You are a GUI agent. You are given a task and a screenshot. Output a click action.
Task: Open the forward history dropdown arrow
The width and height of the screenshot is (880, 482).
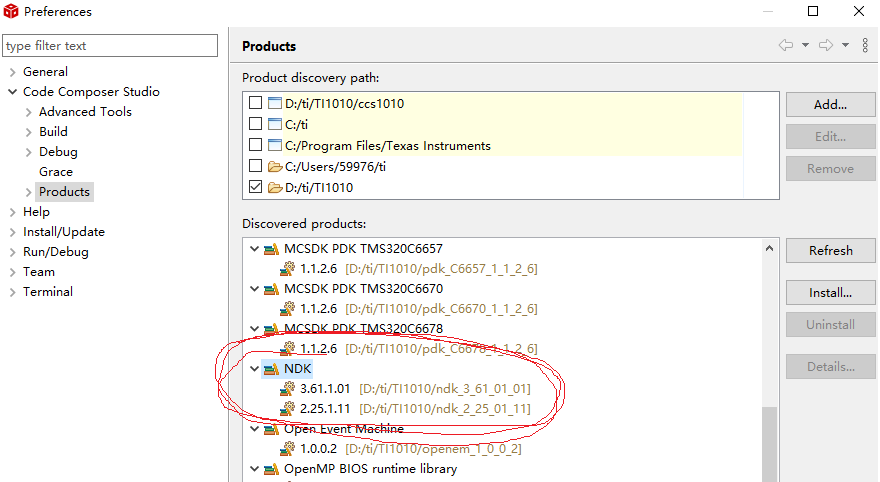(x=845, y=45)
